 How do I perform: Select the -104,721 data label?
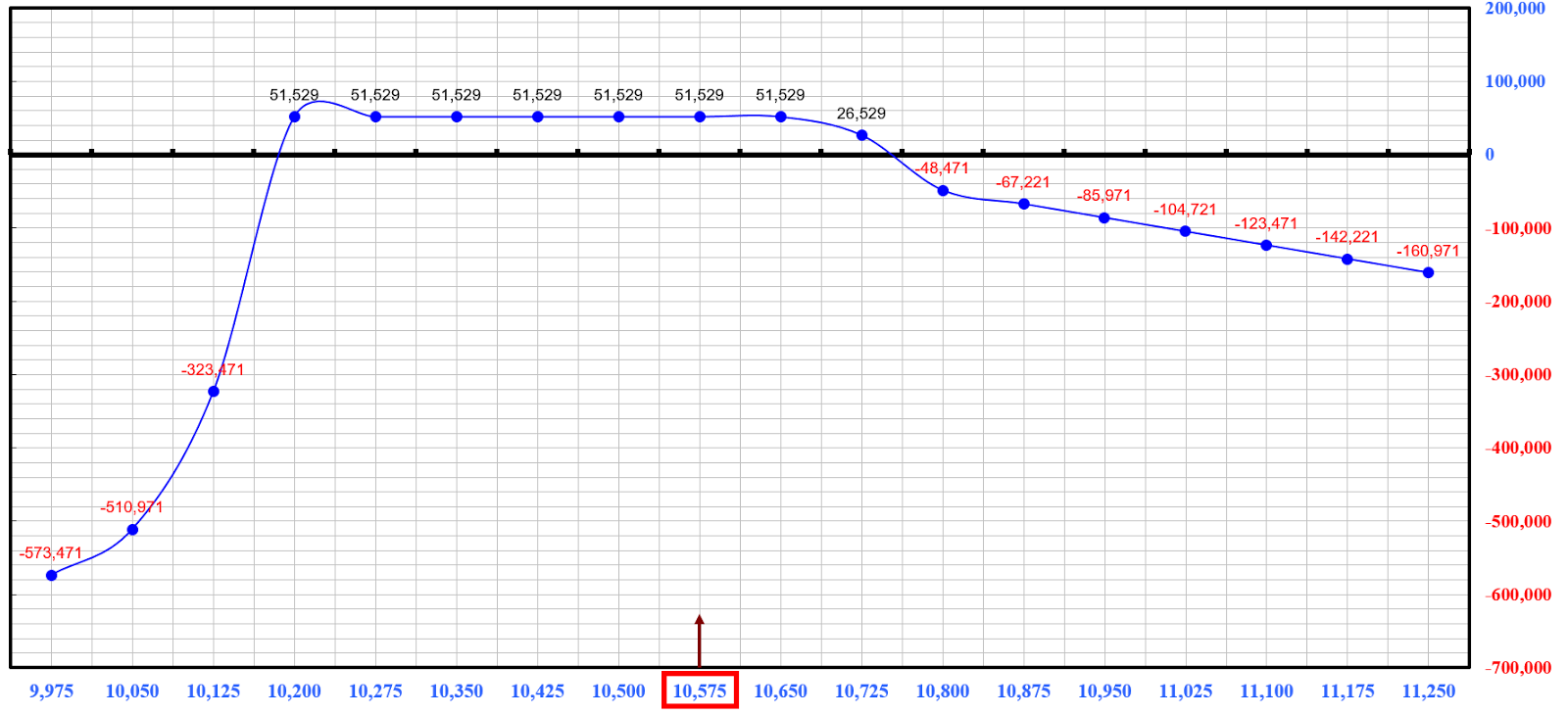pyautogui.click(x=1185, y=210)
